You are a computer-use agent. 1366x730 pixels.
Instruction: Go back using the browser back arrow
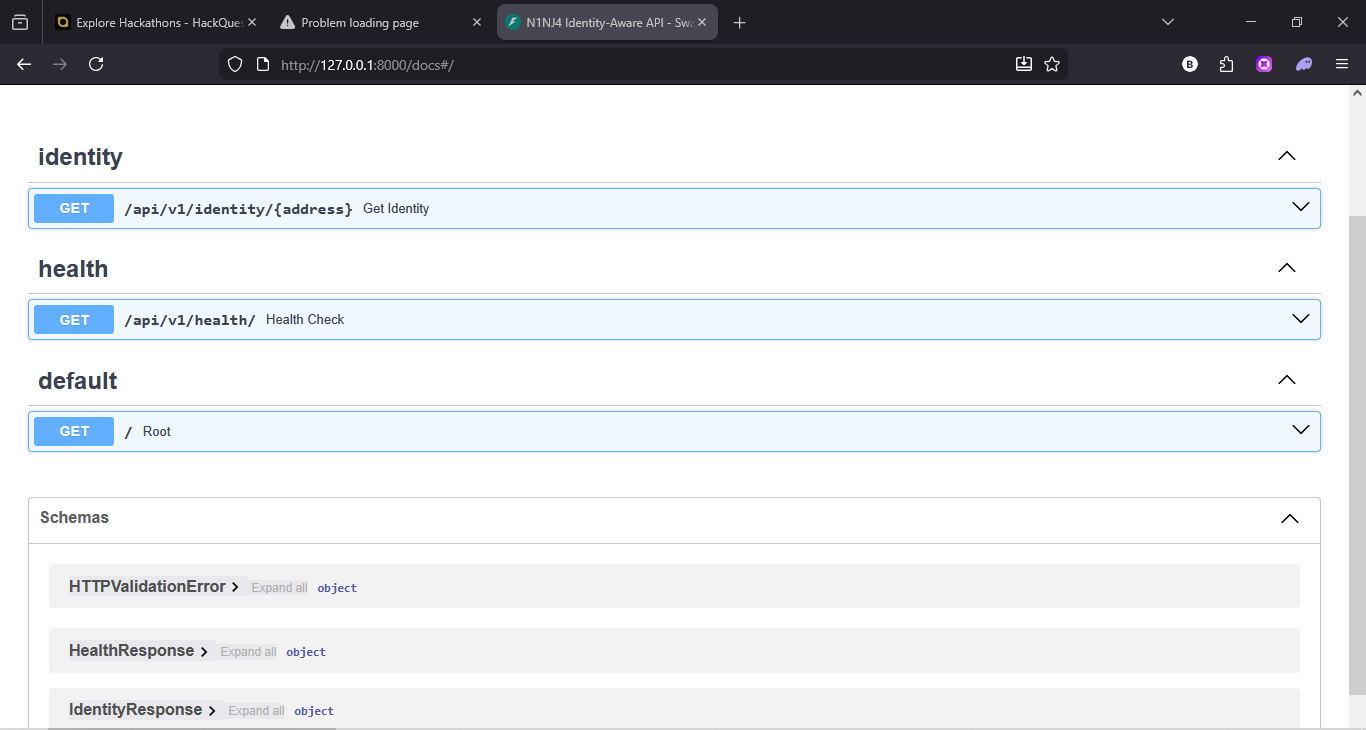[24, 64]
